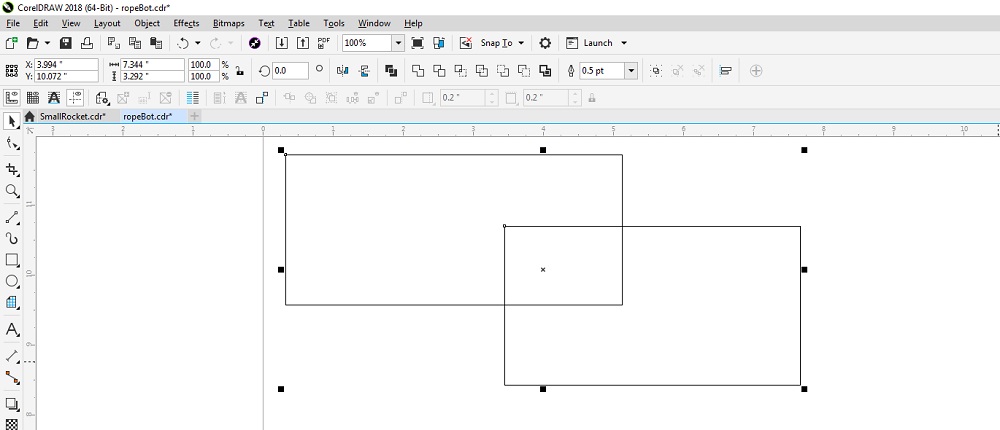Open the Bitmaps menu
The width and height of the screenshot is (1000, 430).
point(228,23)
